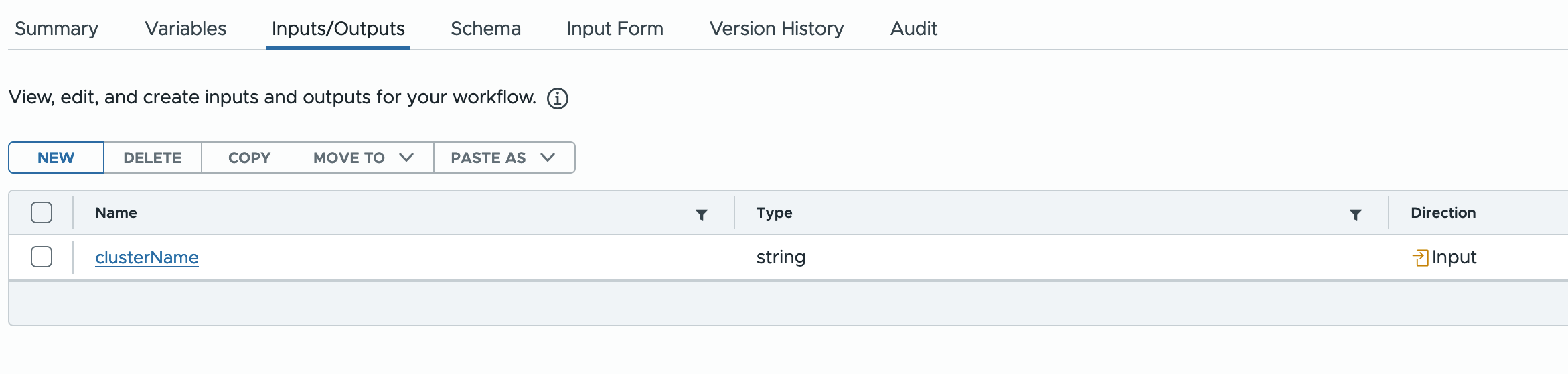Click the info icon beside workflow description
Screen dimensions: 1568x374
point(558,99)
